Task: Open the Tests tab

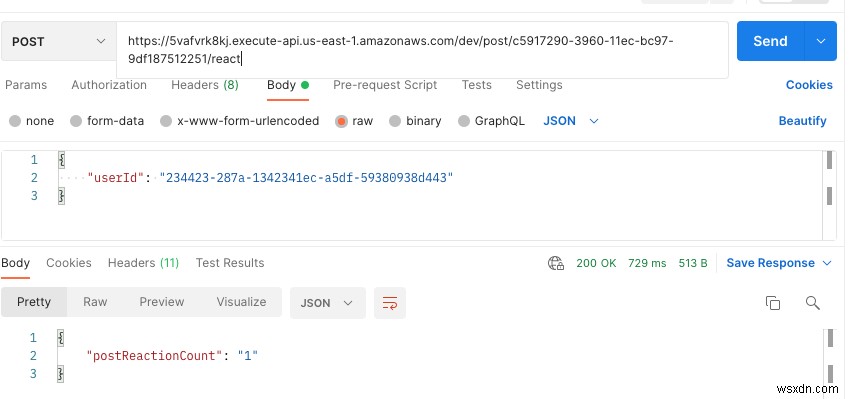Action: click(x=476, y=85)
